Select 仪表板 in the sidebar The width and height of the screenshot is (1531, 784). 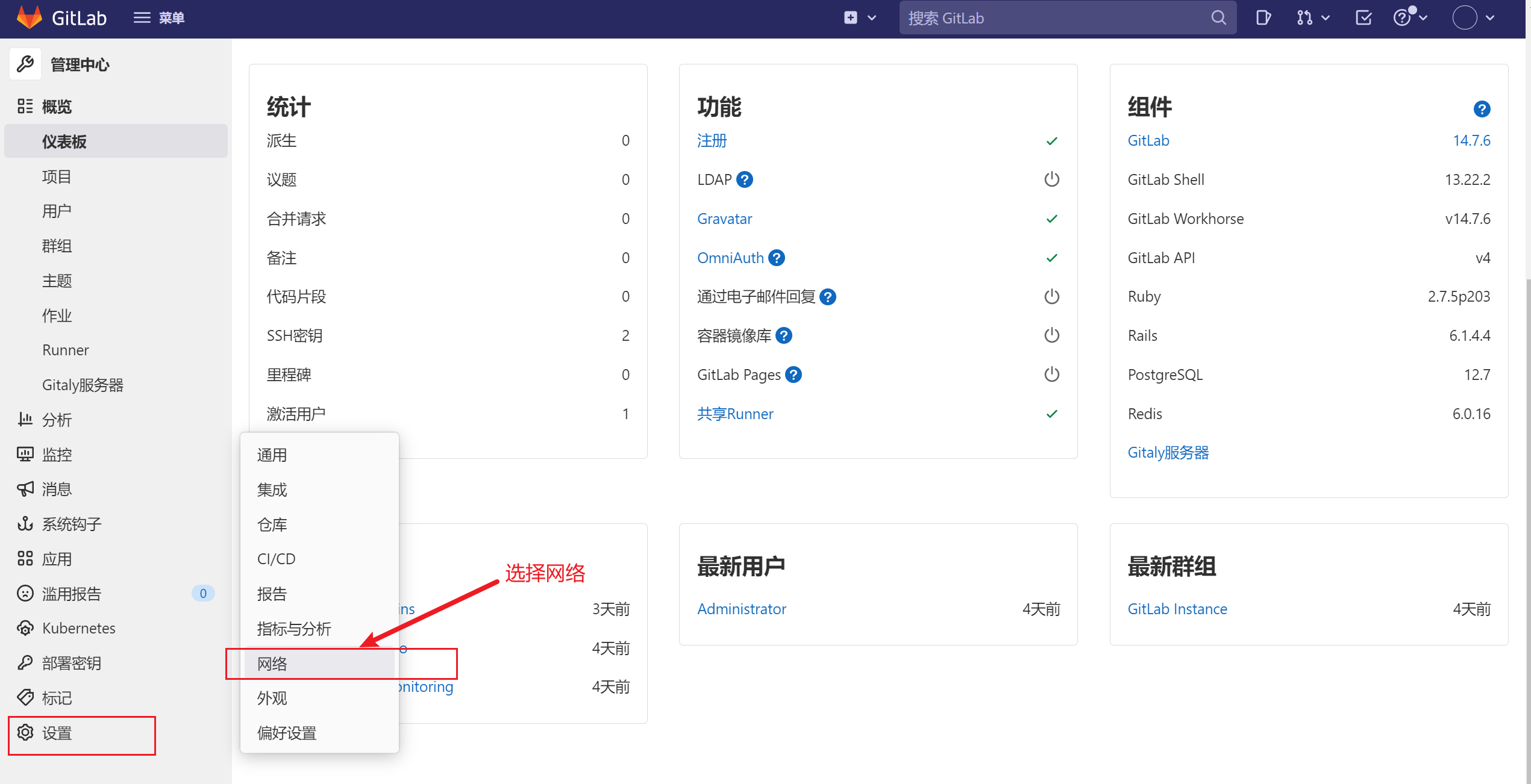116,142
